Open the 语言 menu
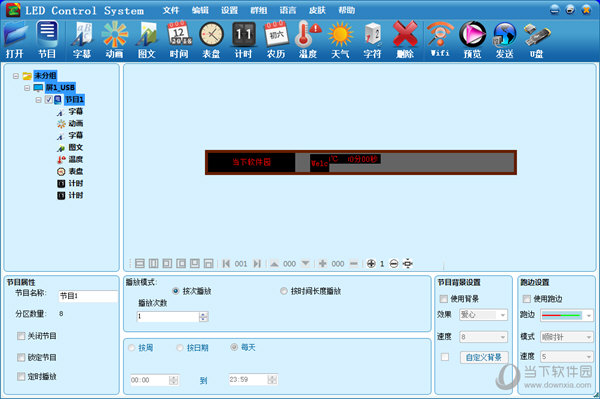This screenshot has height=399, width=600. pyautogui.click(x=288, y=10)
